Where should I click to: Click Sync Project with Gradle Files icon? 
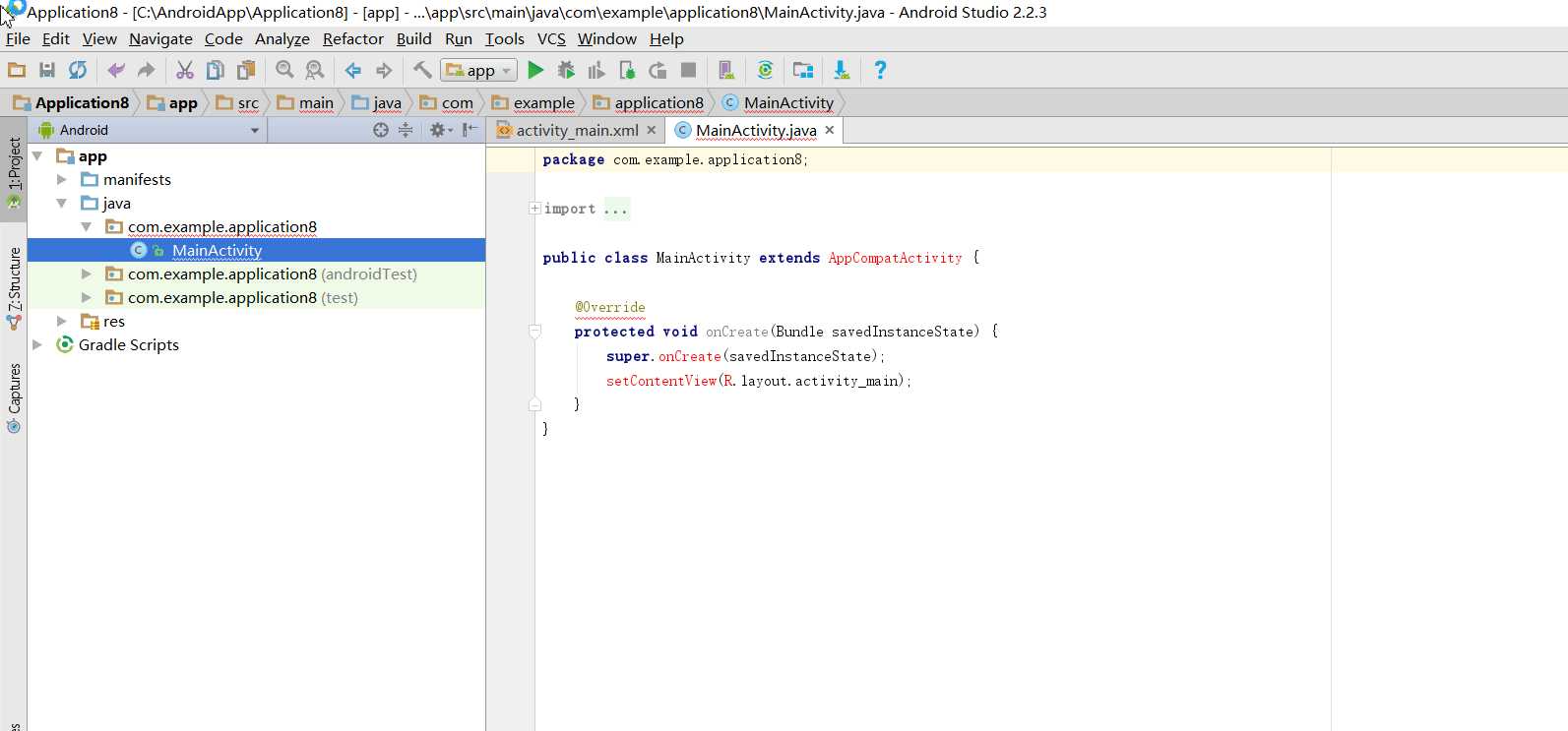pos(765,70)
